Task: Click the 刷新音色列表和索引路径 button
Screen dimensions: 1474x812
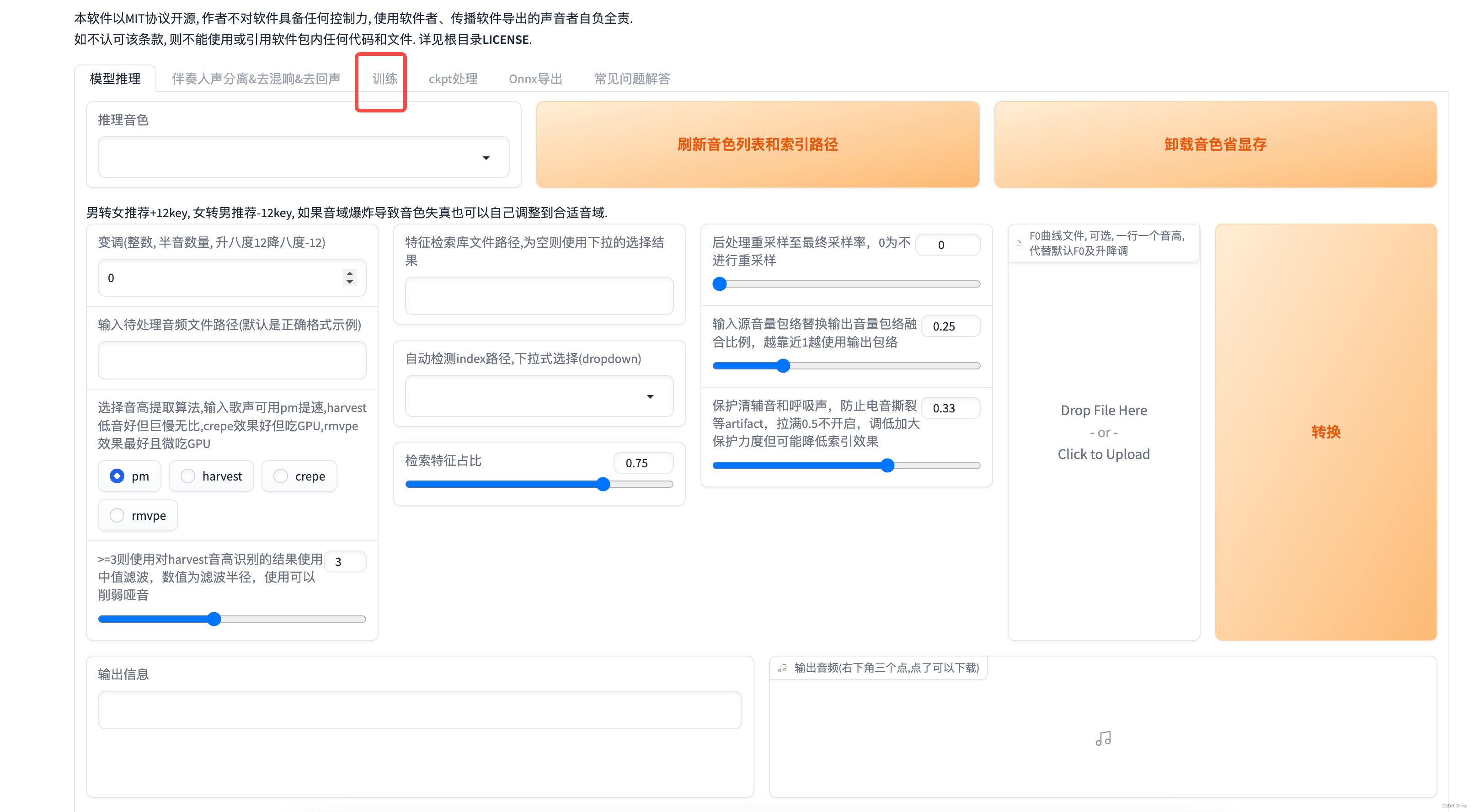Action: [x=757, y=144]
